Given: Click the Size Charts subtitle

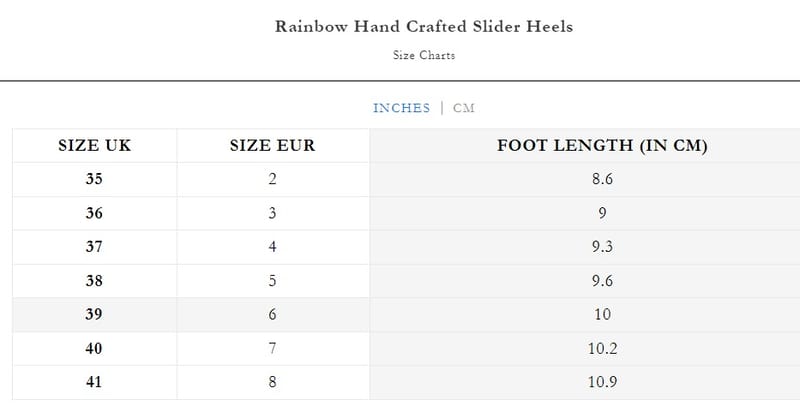Looking at the screenshot, I should (424, 56).
